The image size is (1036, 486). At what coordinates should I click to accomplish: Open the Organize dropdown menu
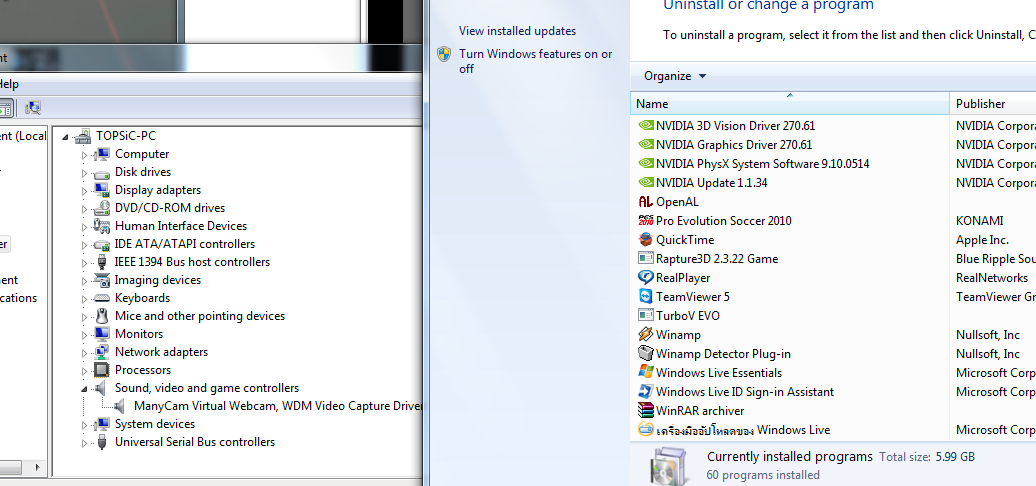tap(675, 76)
